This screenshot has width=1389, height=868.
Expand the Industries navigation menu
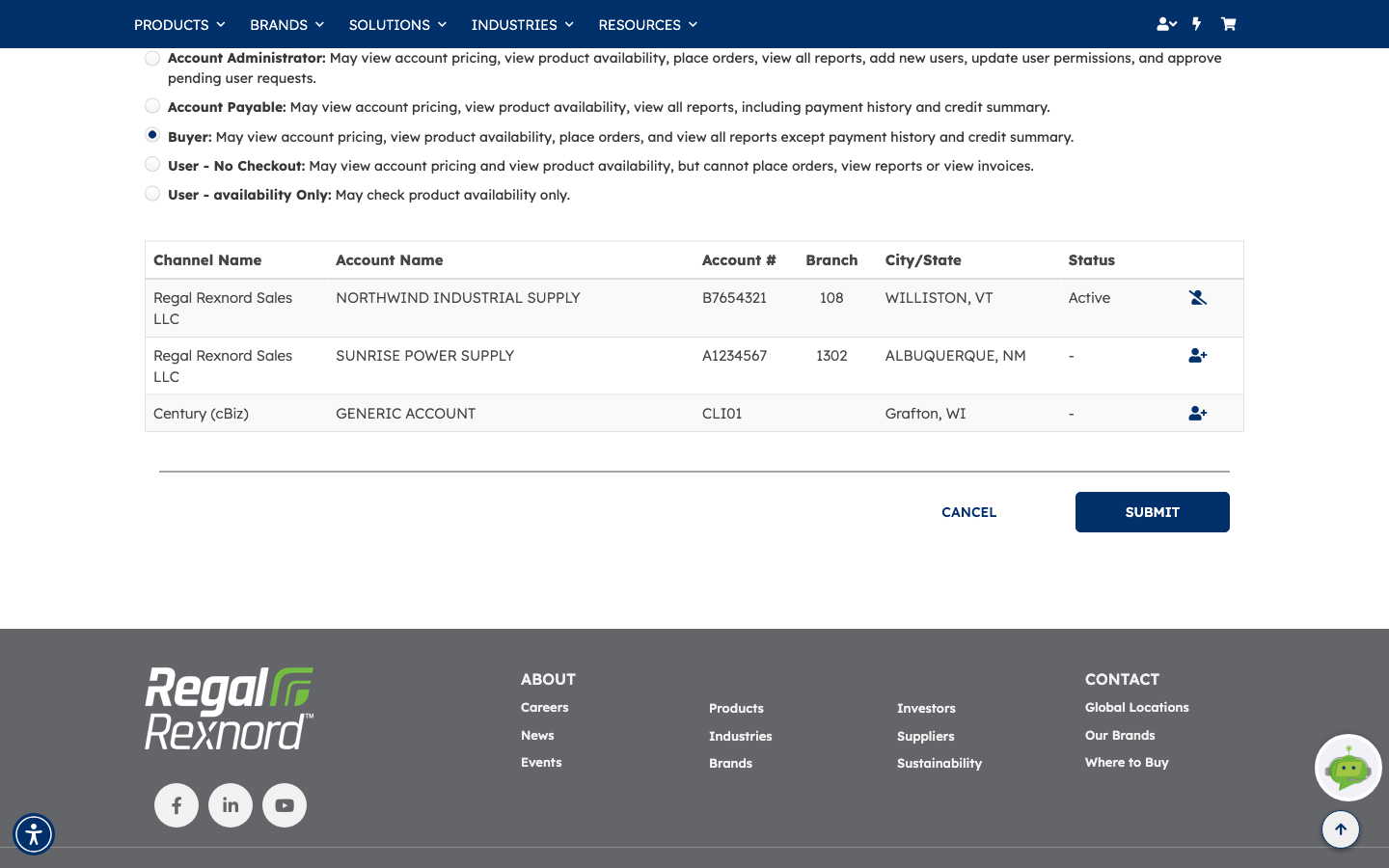pyautogui.click(x=522, y=24)
